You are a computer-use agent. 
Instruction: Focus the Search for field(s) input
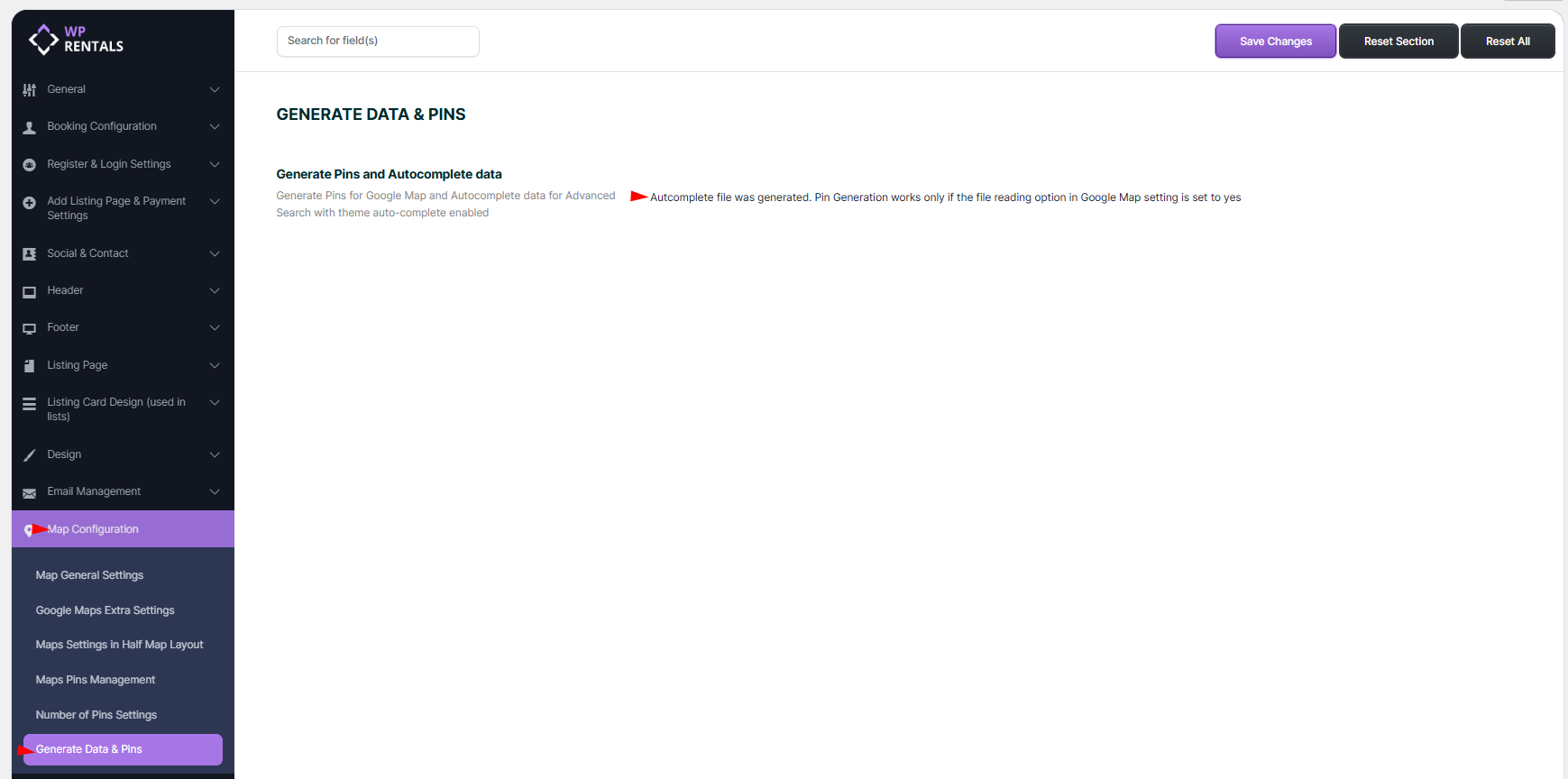(378, 41)
